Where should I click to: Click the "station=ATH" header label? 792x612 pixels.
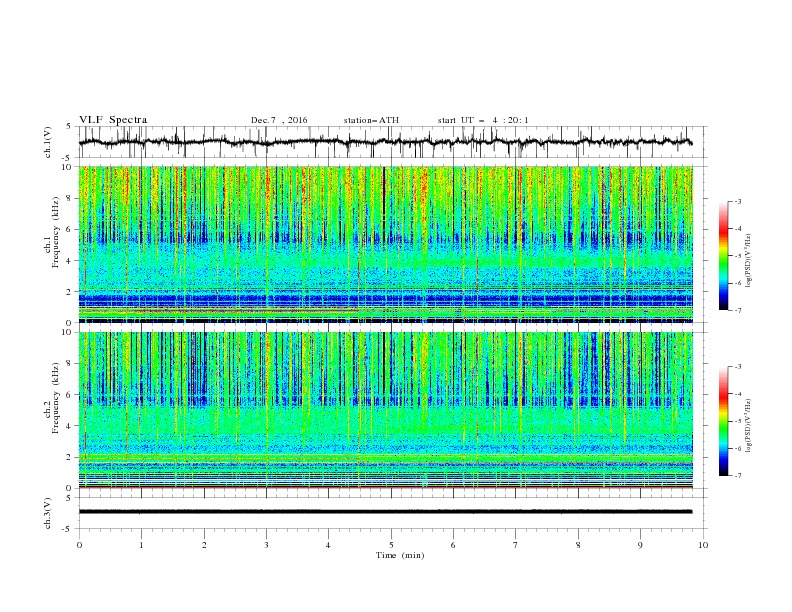pos(371,120)
